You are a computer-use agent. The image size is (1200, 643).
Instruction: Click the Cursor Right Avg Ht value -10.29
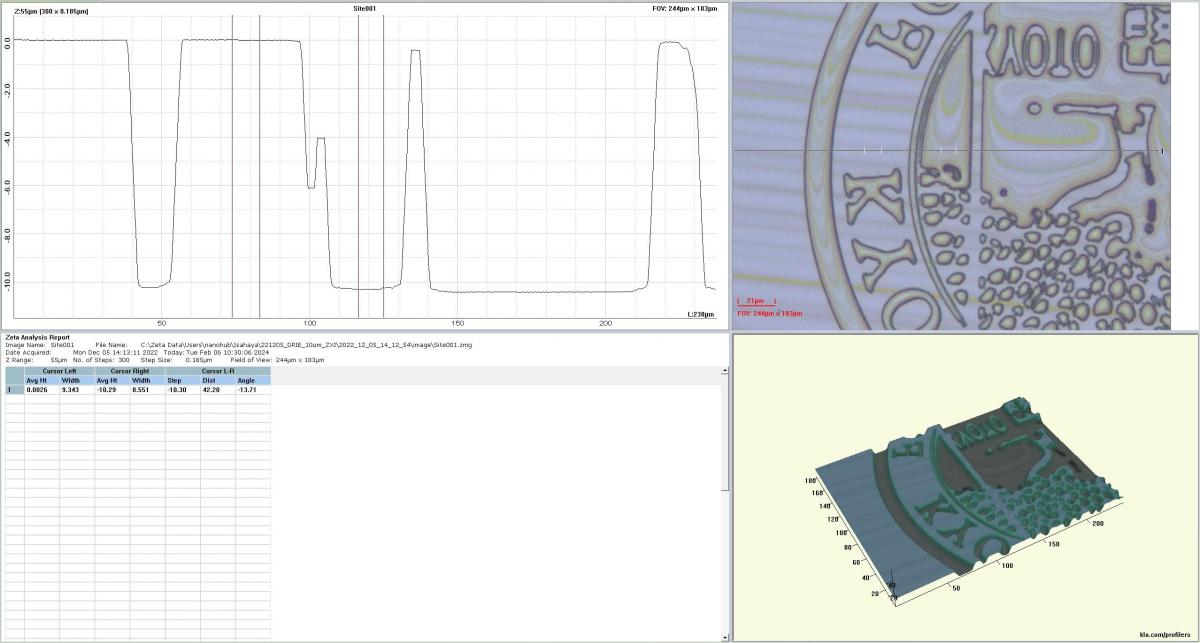tap(112, 390)
